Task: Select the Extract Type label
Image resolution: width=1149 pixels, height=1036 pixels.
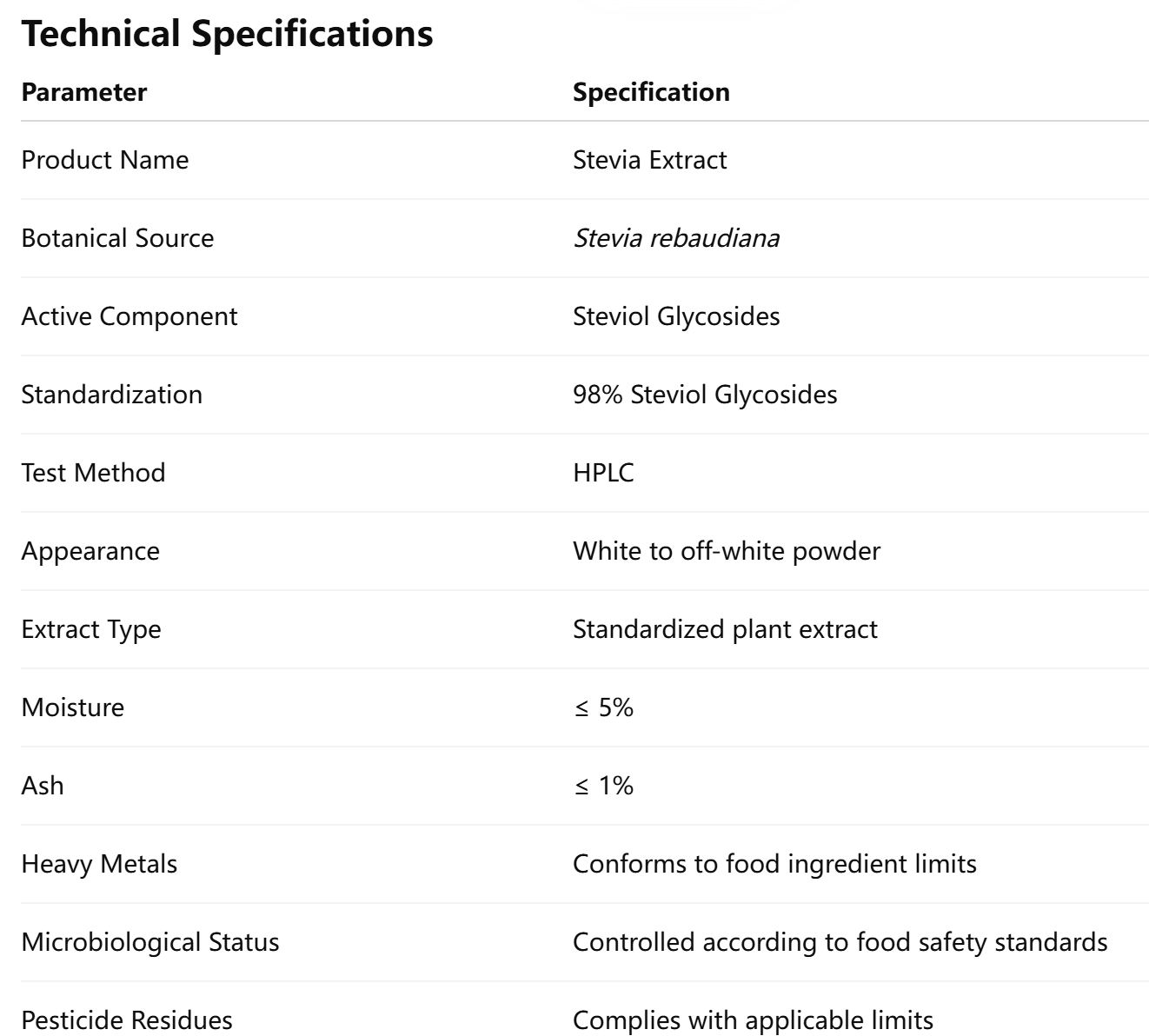Action: (91, 629)
